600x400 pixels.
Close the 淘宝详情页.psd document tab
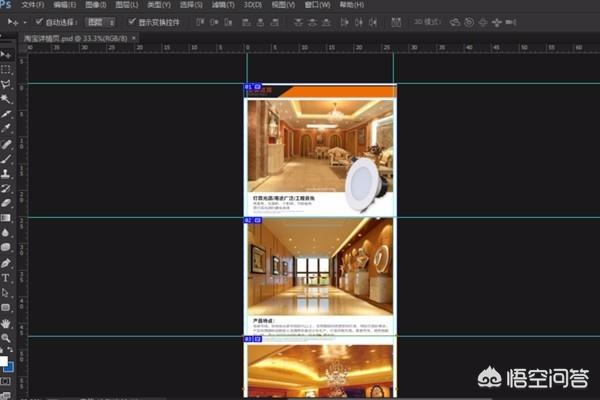click(x=134, y=38)
